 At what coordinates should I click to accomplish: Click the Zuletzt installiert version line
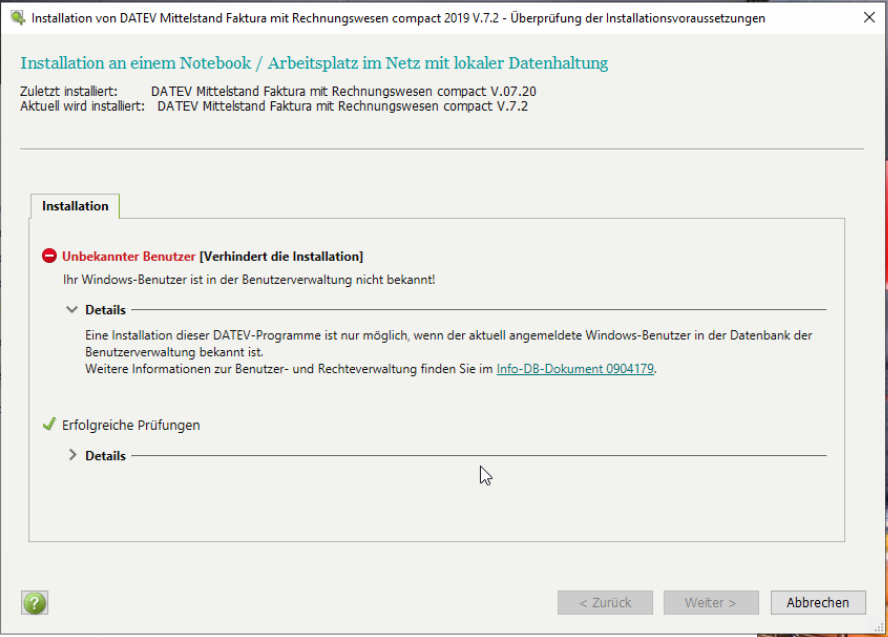point(285,92)
